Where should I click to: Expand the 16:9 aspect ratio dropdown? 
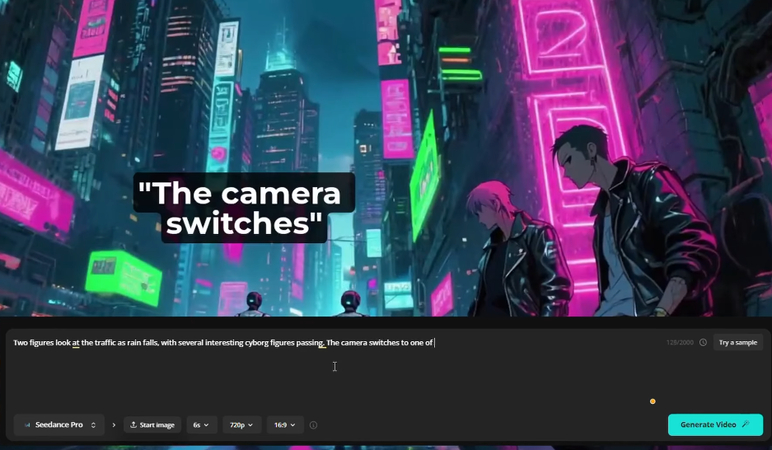click(x=285, y=425)
